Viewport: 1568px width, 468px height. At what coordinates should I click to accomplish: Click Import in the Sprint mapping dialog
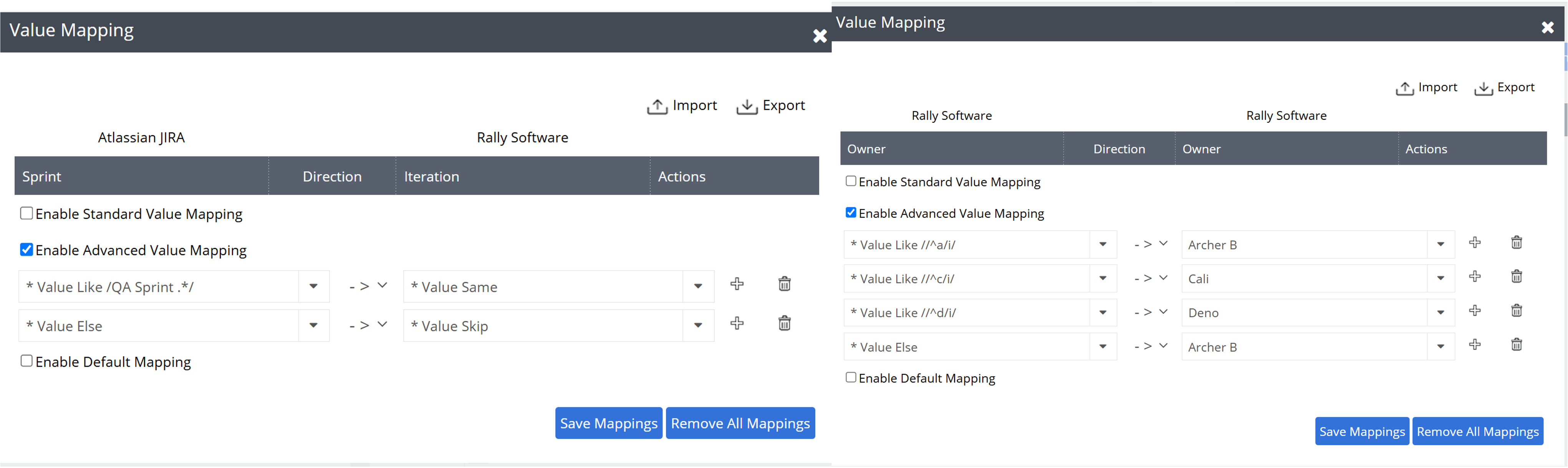pos(682,106)
